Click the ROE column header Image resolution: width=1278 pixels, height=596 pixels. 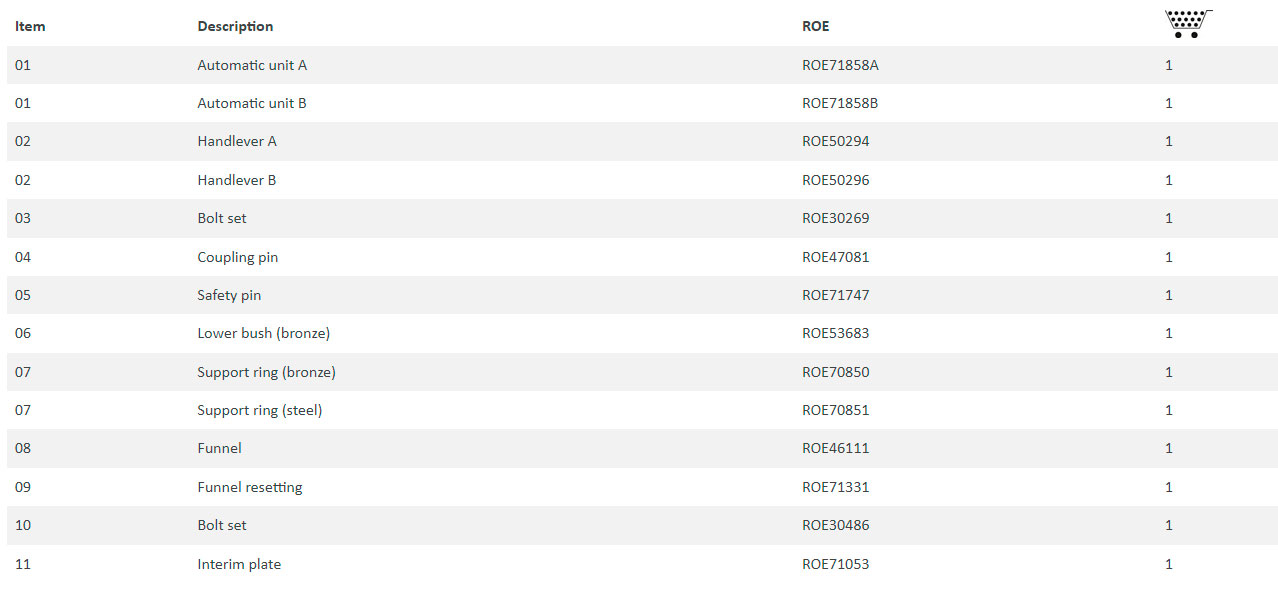tap(816, 26)
